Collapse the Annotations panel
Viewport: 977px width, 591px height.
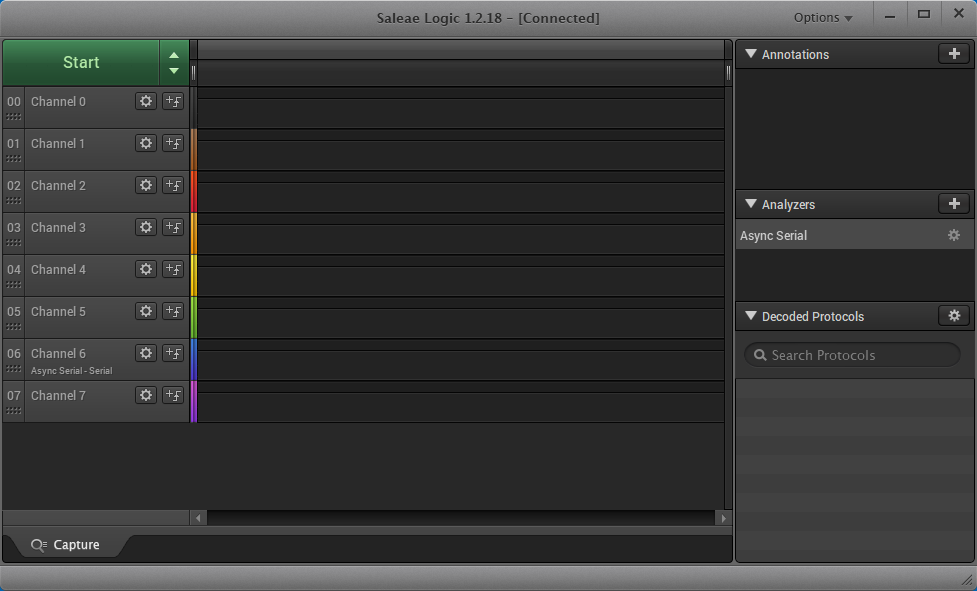[751, 54]
